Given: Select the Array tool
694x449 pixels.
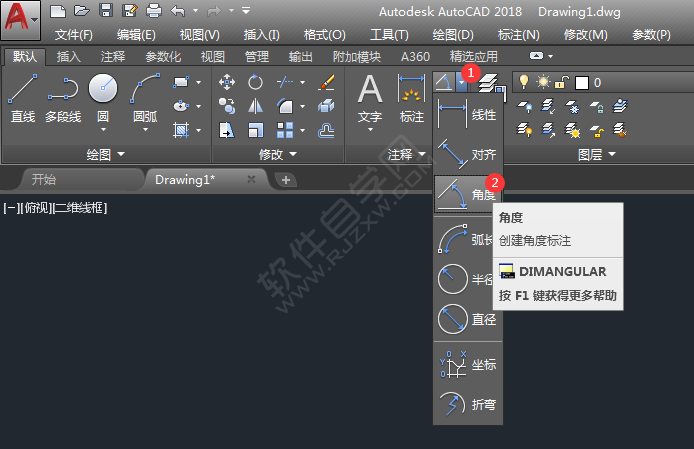Looking at the screenshot, I should [285, 130].
